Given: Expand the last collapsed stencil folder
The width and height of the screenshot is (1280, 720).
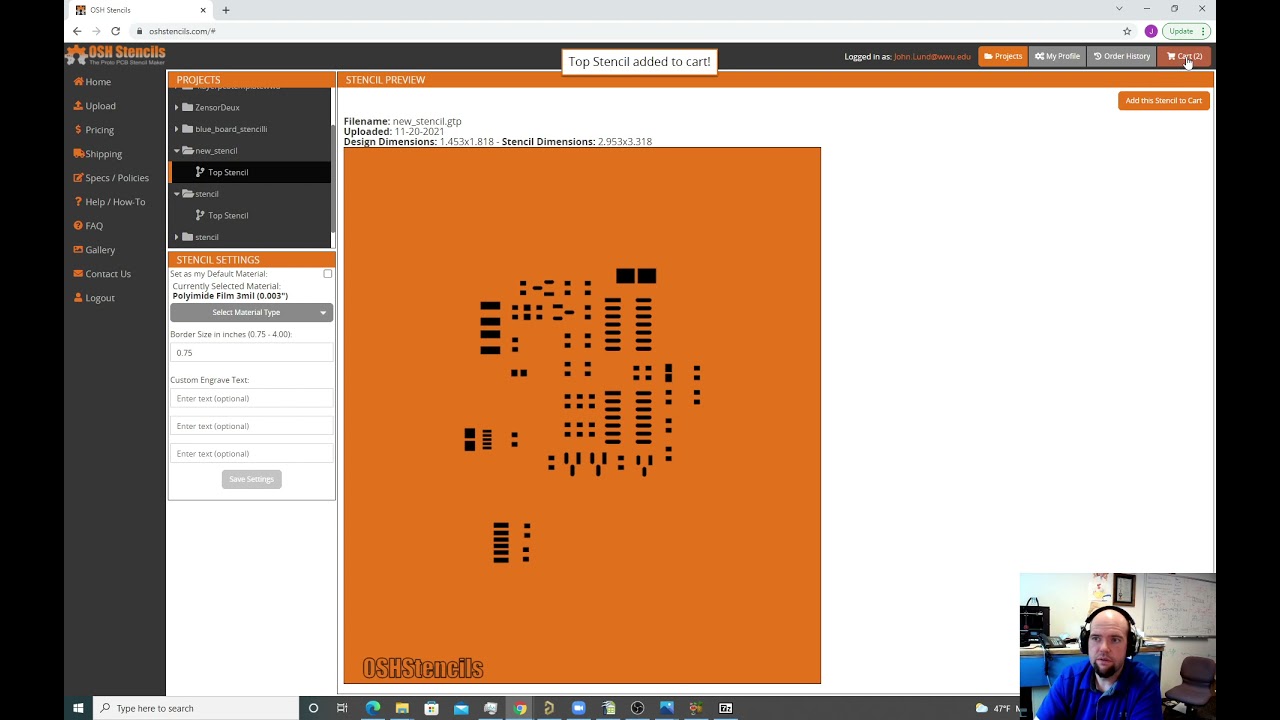Looking at the screenshot, I should click(177, 237).
